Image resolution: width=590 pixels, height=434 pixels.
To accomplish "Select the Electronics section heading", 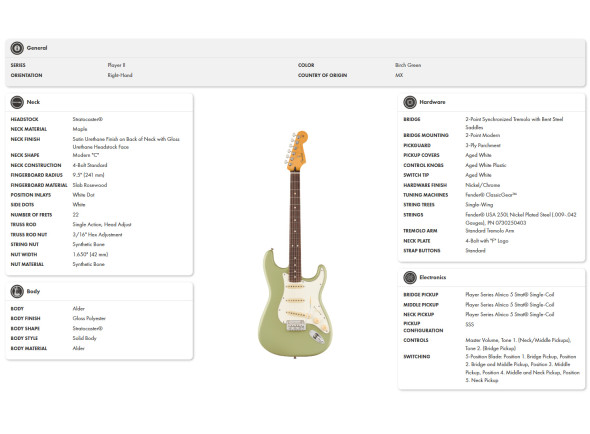I will tap(433, 277).
